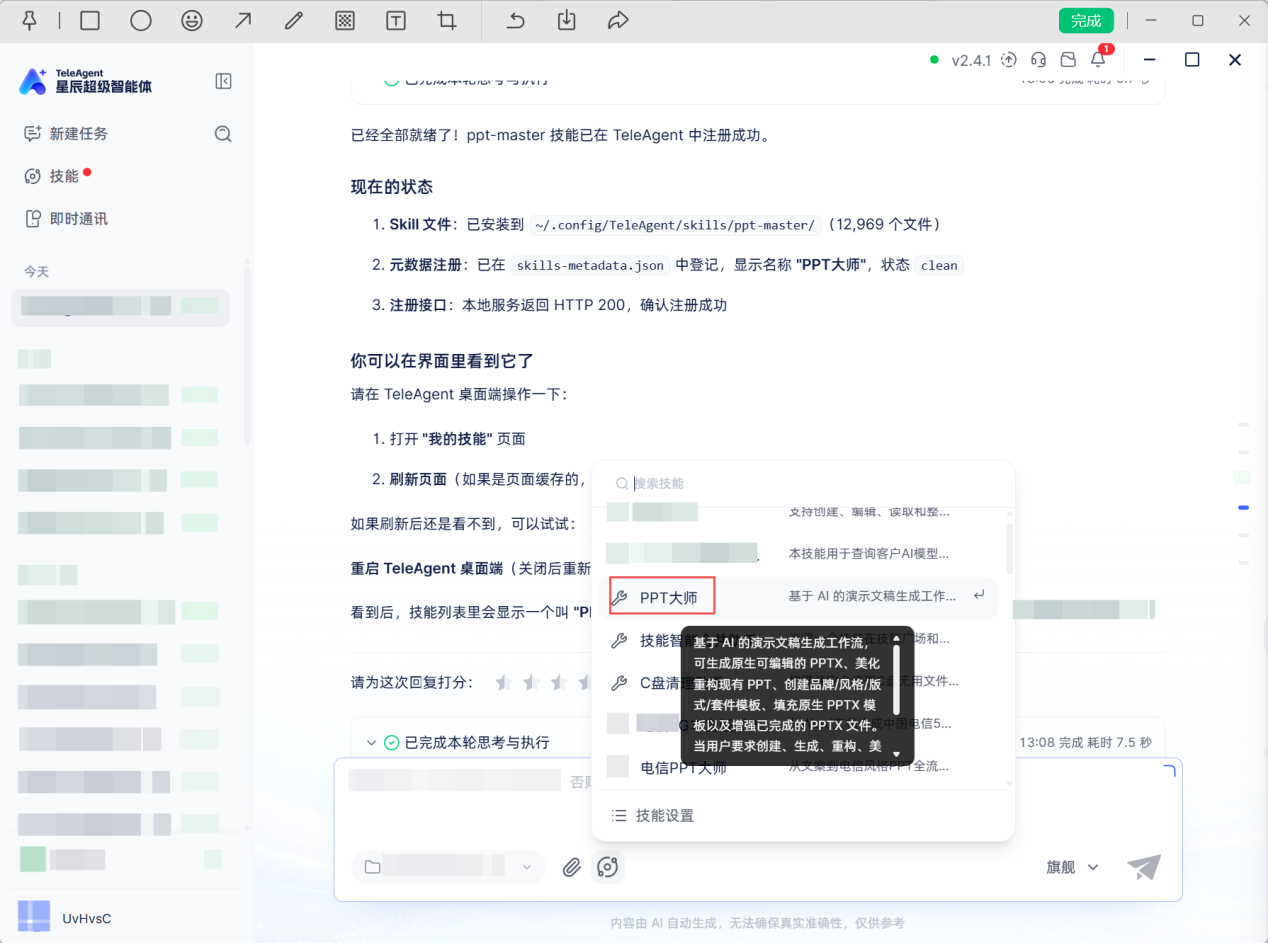Jump to the blue conversation marker
Image resolution: width=1268 pixels, height=943 pixels.
pos(1243,508)
